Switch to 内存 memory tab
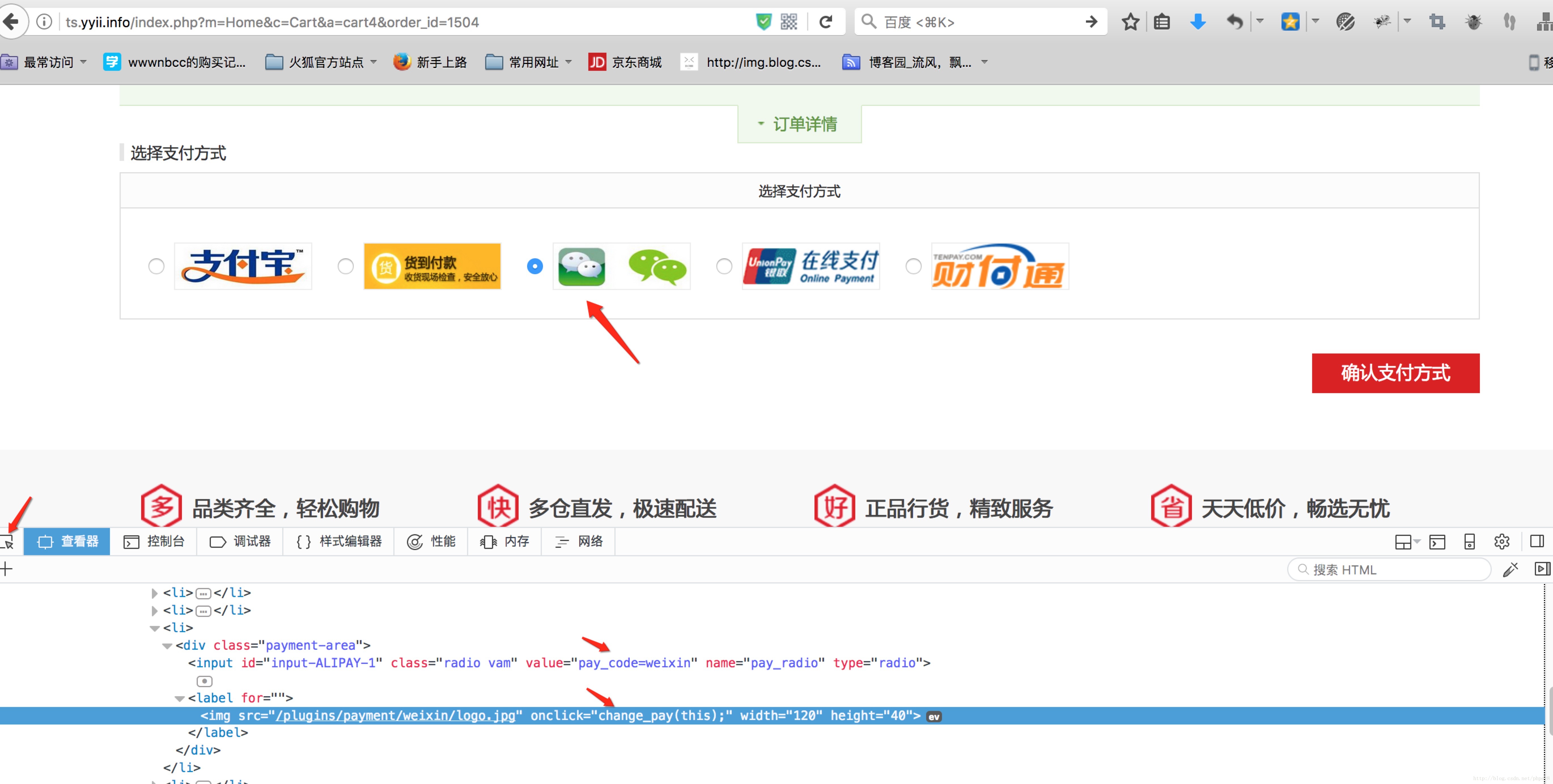 [505, 541]
